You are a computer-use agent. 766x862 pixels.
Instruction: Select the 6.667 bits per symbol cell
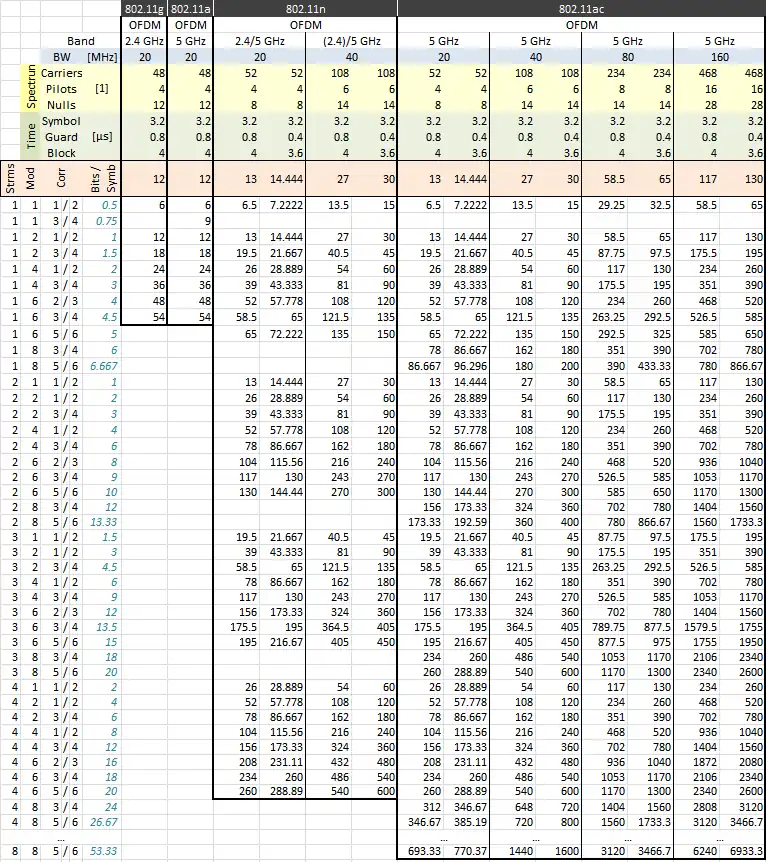(x=102, y=366)
